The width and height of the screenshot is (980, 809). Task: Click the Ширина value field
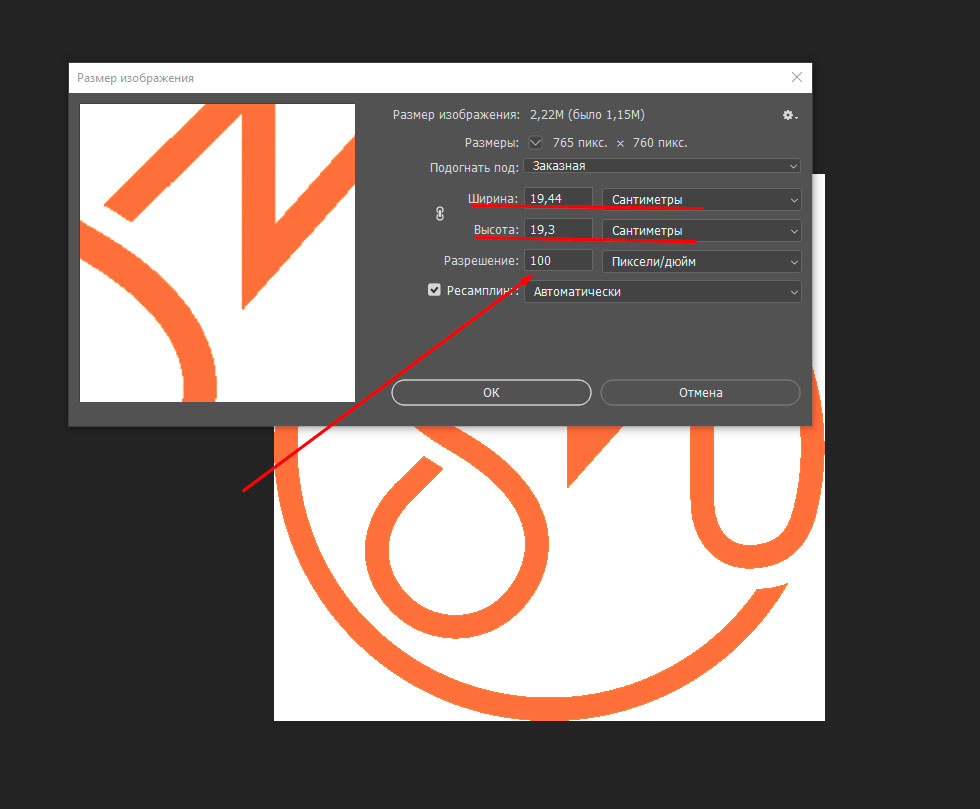pos(558,199)
